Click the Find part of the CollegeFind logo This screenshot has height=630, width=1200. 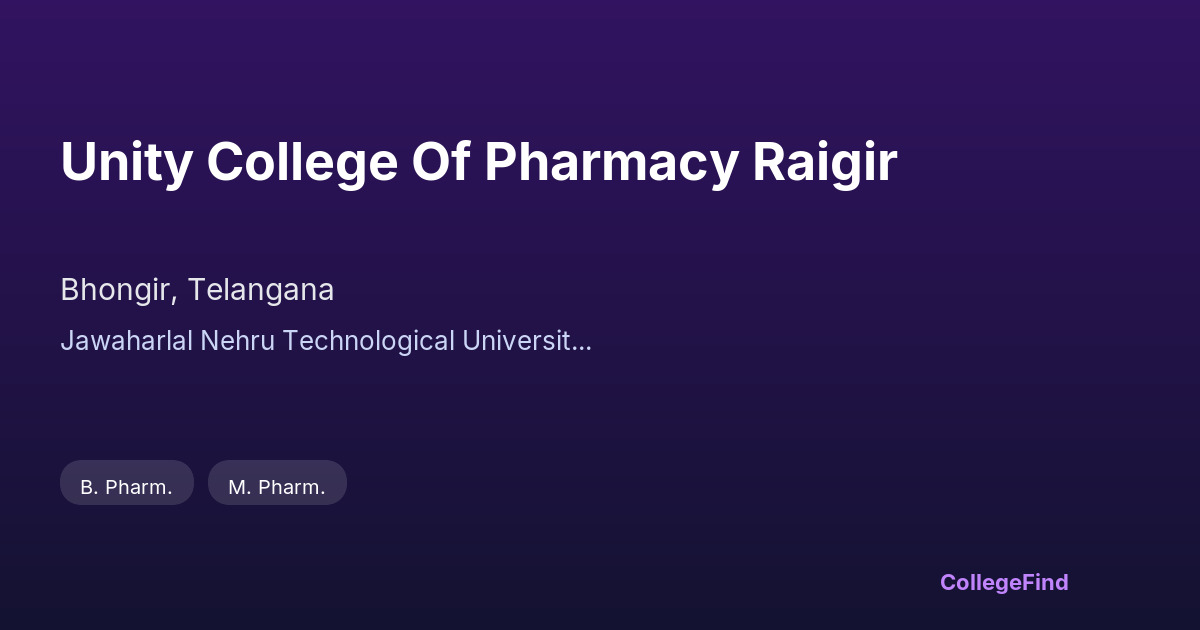point(1043,582)
